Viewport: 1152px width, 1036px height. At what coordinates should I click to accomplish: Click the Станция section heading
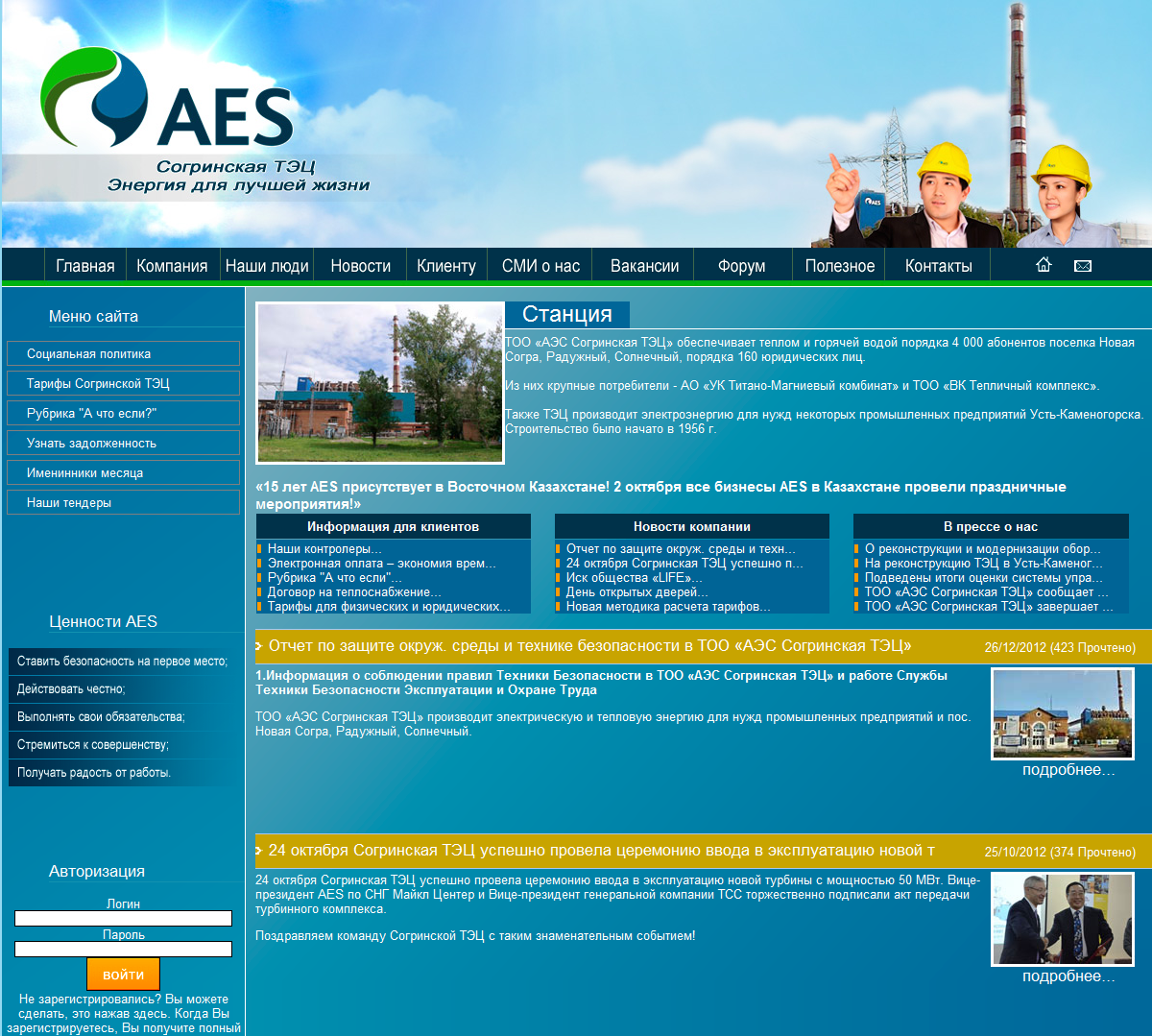[567, 315]
